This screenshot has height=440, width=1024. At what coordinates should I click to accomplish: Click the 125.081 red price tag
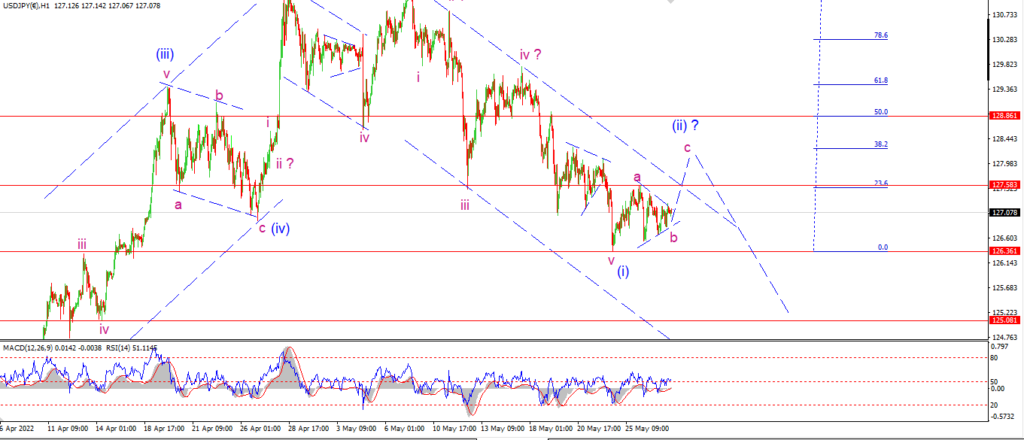point(1005,320)
